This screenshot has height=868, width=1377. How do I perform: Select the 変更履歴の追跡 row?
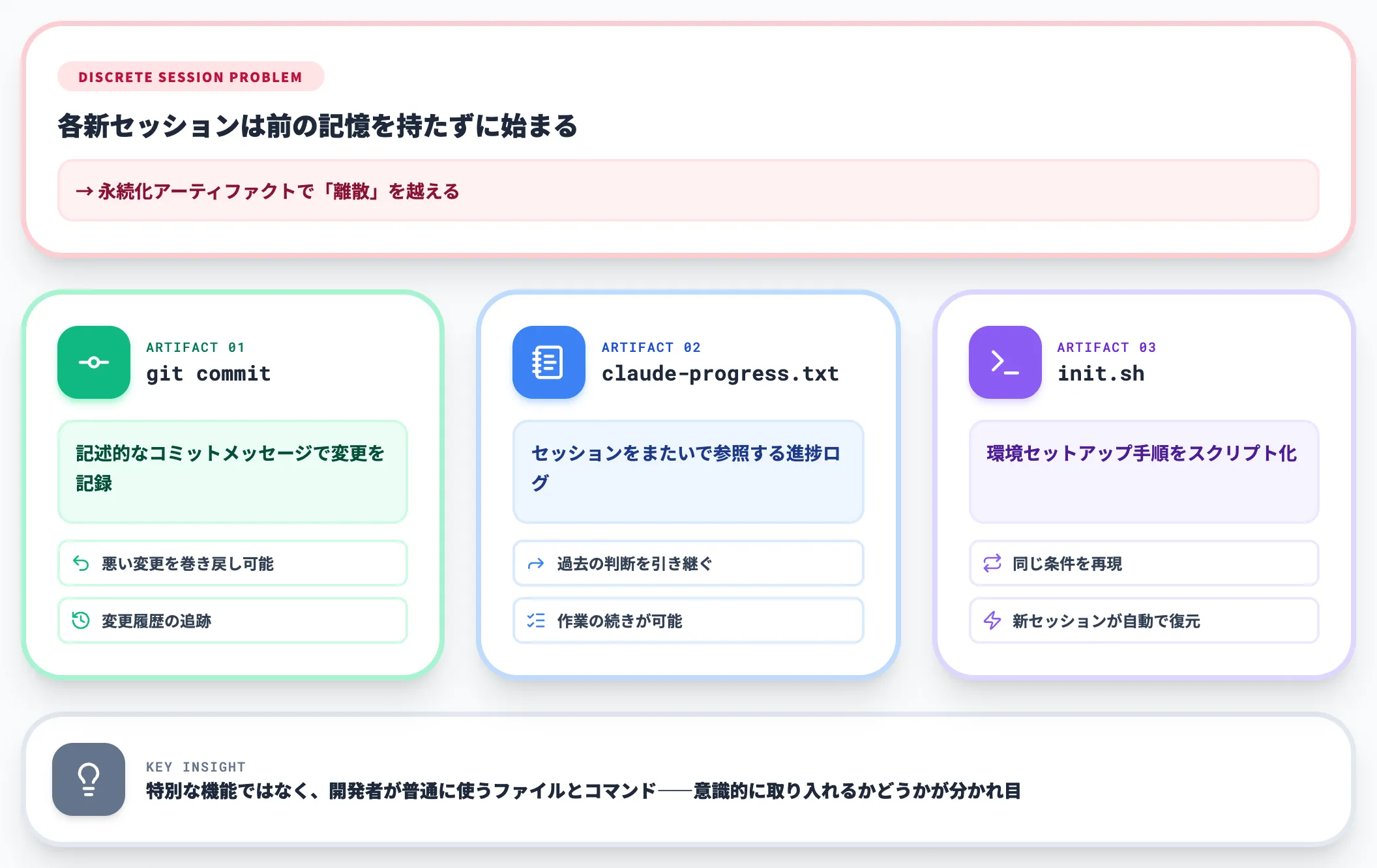coord(233,620)
